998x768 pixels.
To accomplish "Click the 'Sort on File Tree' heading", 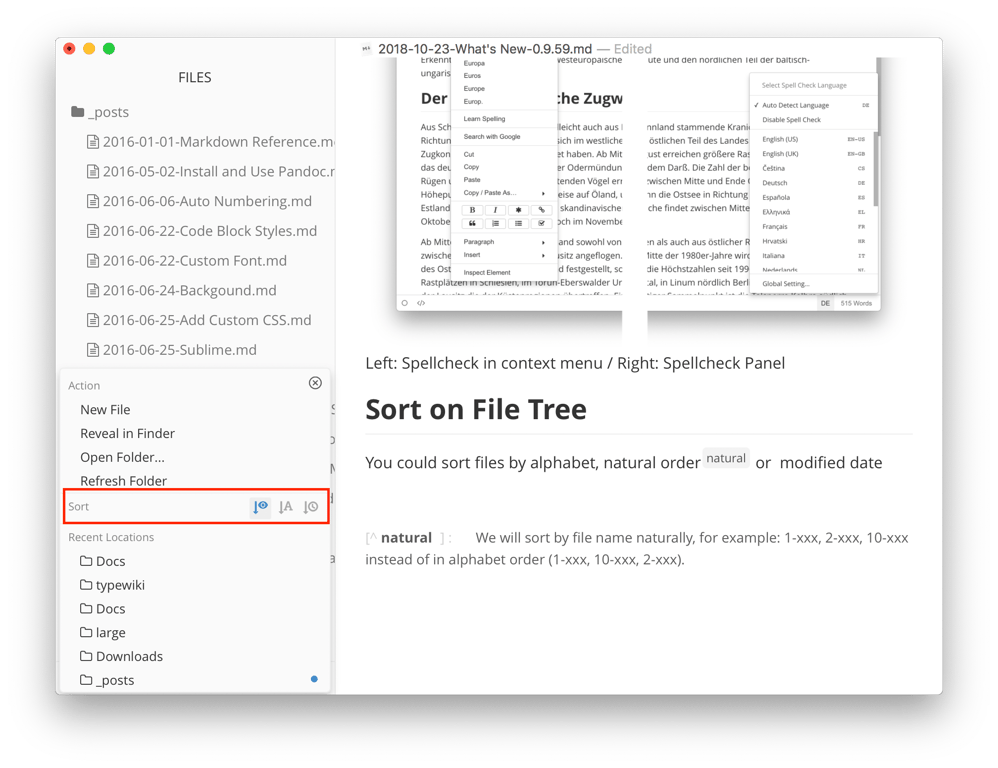I will pyautogui.click(x=475, y=409).
